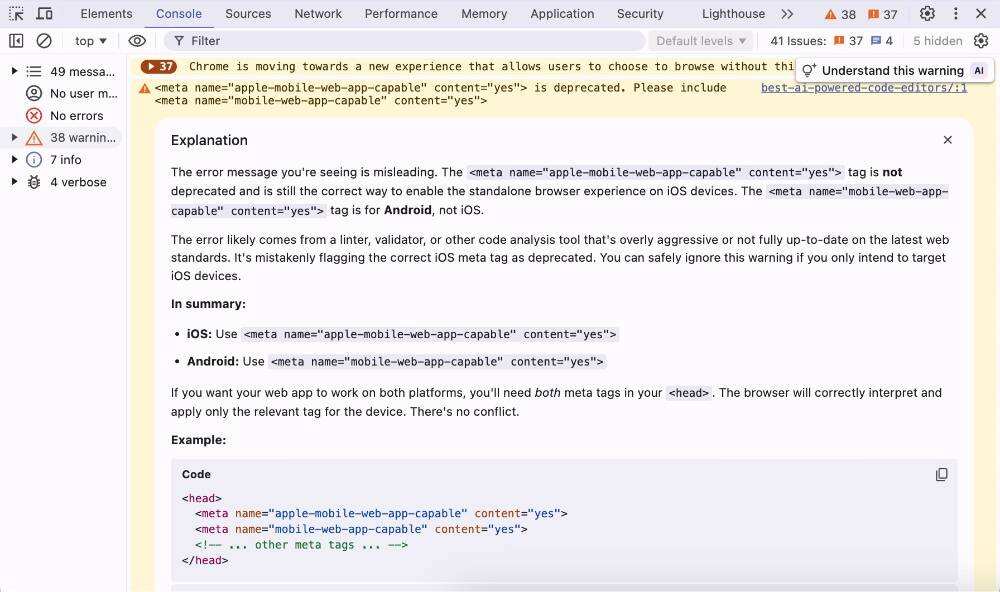This screenshot has height=592, width=1000.
Task: Open DevTools main settings gear
Action: click(x=927, y=14)
